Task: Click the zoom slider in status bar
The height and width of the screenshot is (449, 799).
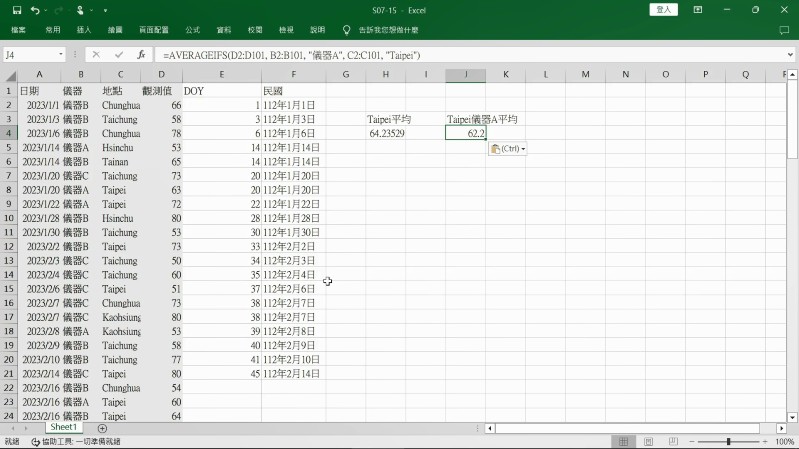Action: pos(728,441)
